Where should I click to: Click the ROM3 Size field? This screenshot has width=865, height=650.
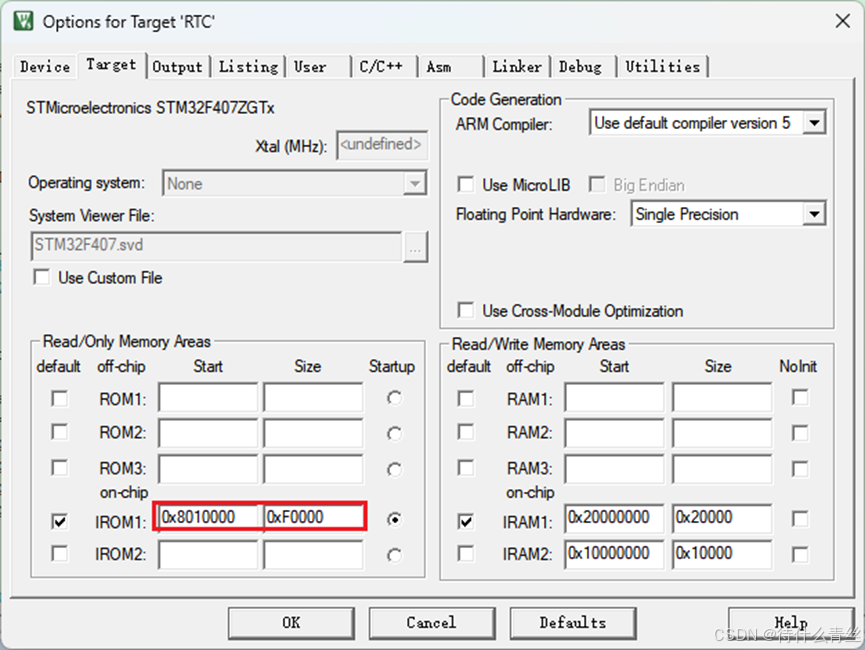tap(313, 469)
